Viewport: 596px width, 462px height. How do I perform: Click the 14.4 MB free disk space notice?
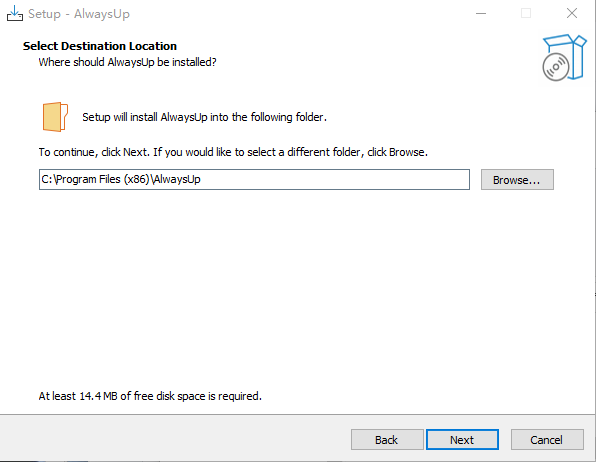(x=150, y=396)
